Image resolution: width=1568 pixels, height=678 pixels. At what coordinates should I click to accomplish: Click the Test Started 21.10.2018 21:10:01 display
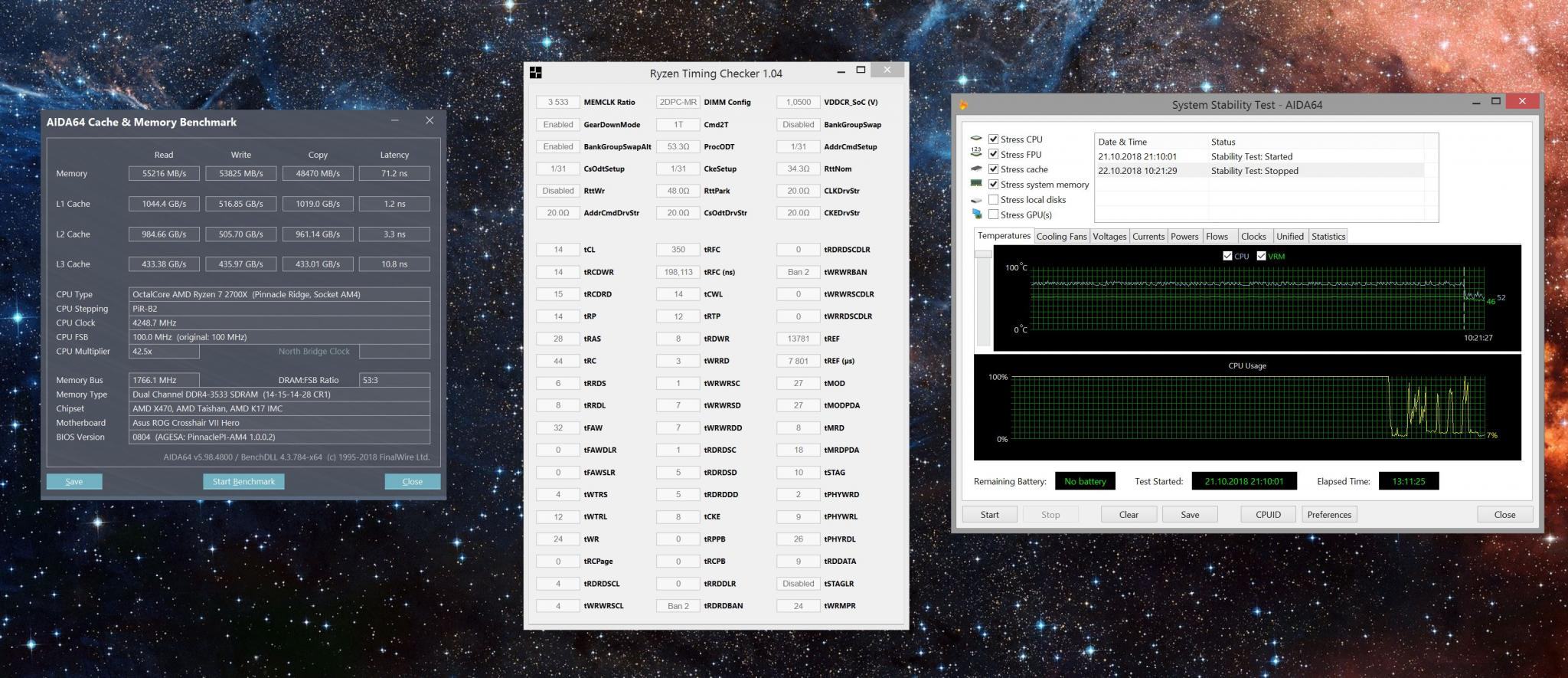(x=1243, y=481)
